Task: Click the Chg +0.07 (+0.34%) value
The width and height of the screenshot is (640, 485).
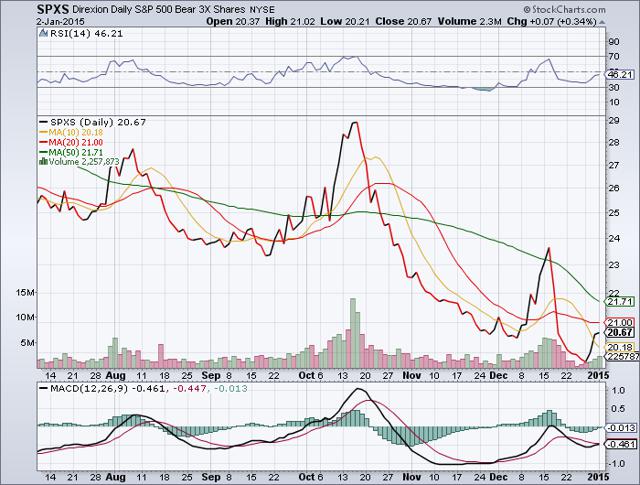Action: (552, 21)
